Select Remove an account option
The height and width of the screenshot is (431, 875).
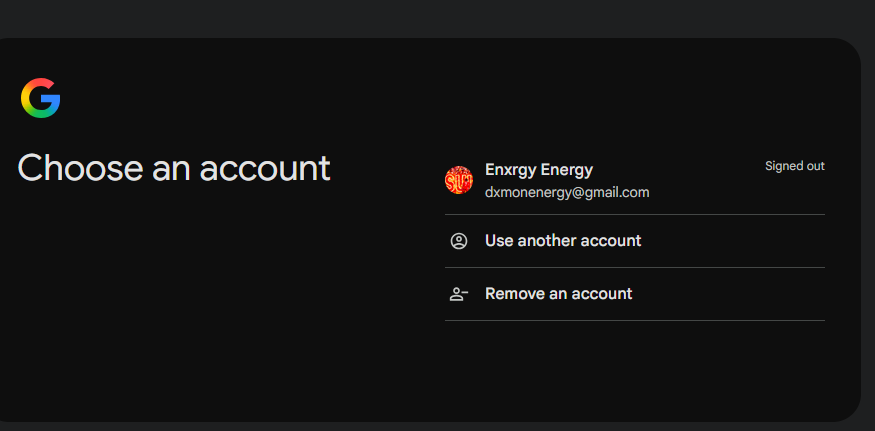point(634,294)
